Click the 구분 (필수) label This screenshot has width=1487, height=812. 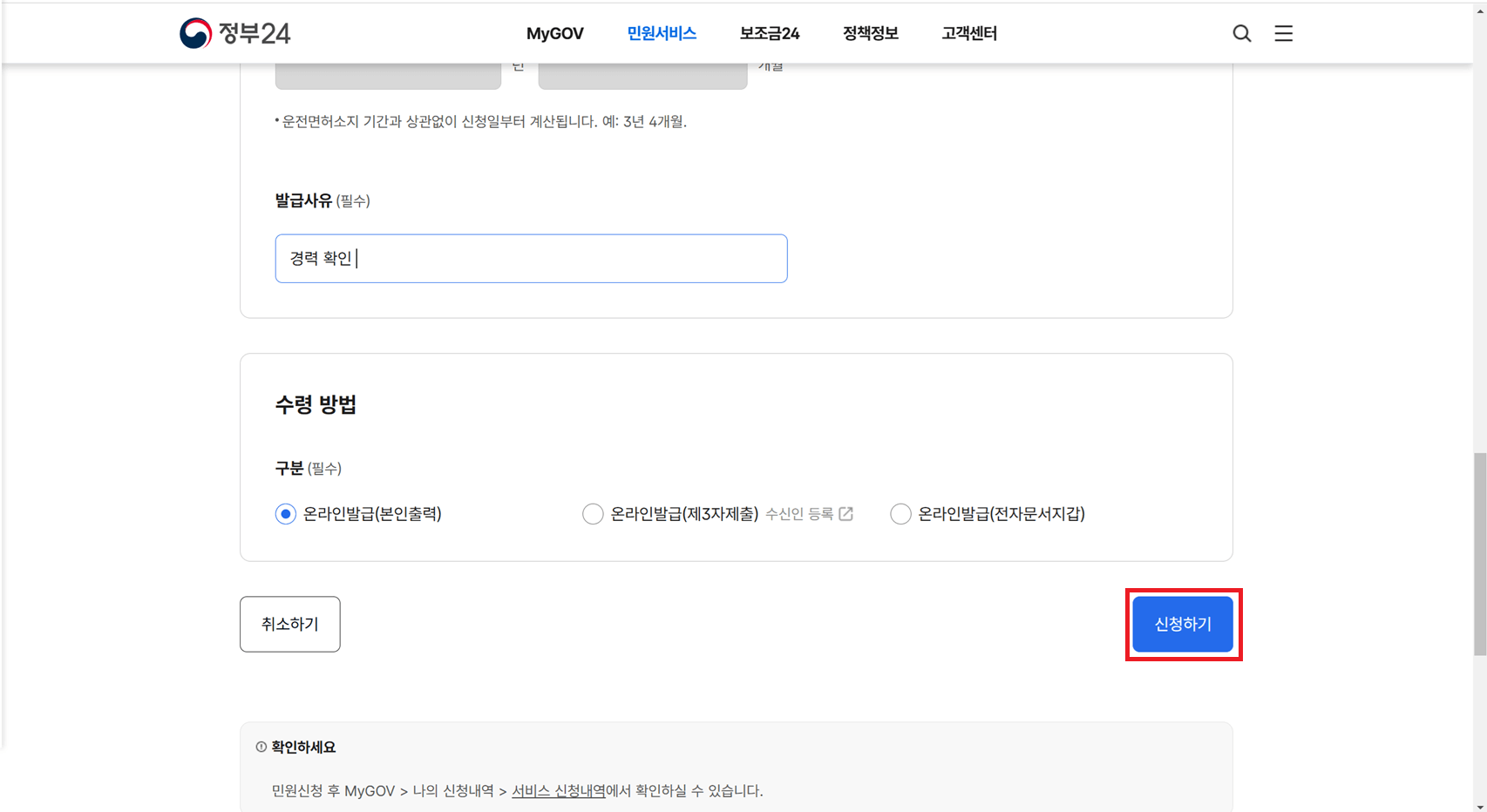pyautogui.click(x=309, y=468)
